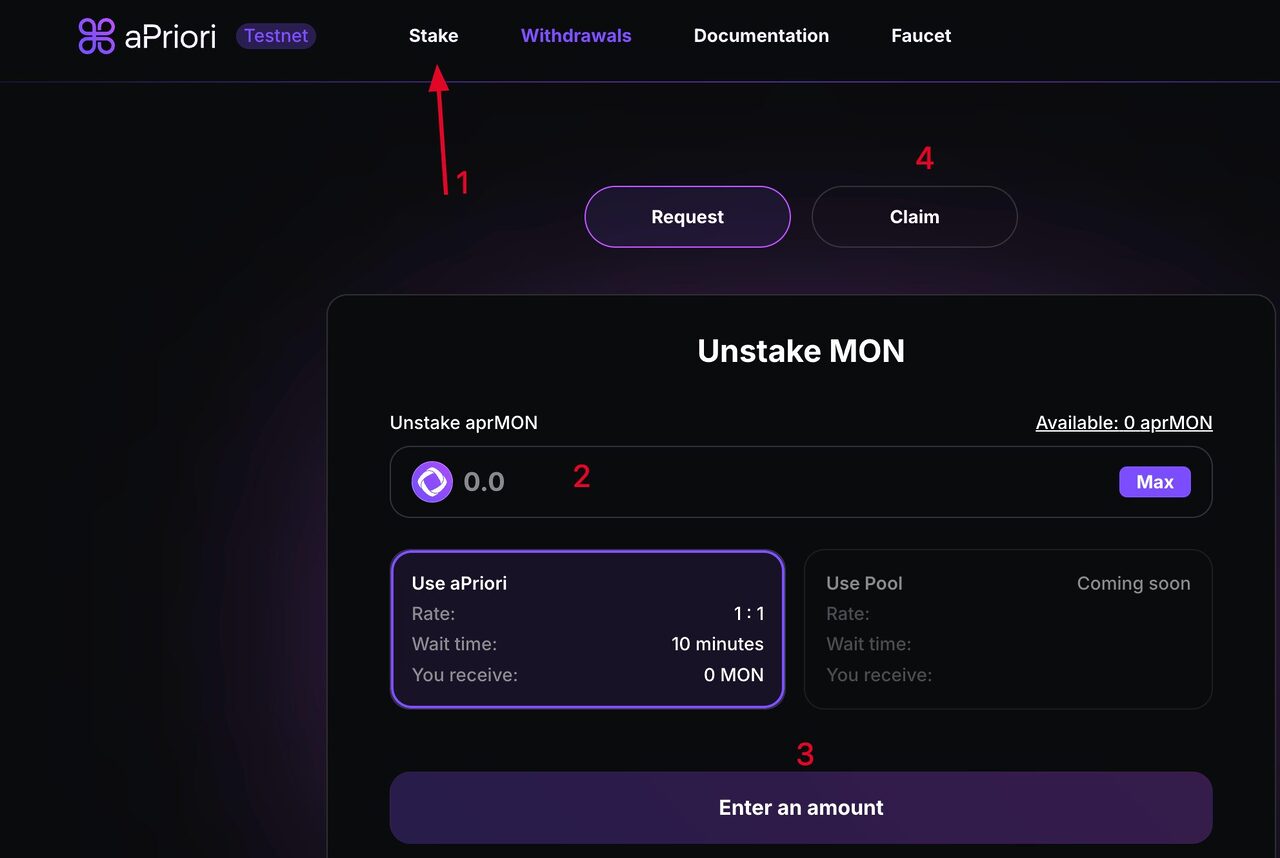Switch to the Claim view

click(x=914, y=217)
